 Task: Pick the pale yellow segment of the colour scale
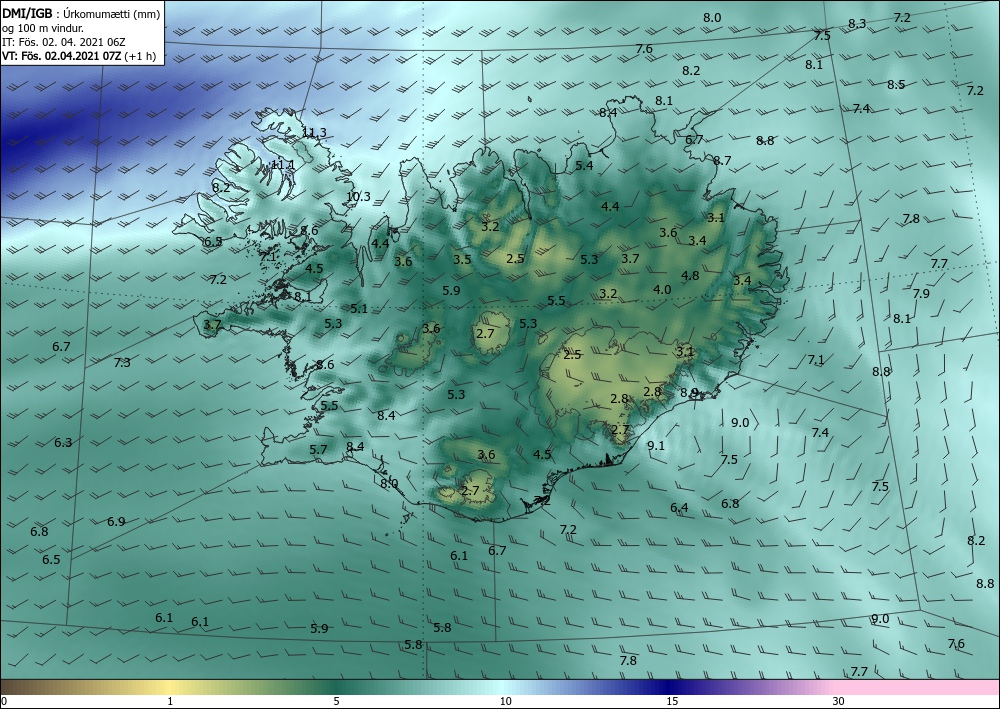pos(170,687)
